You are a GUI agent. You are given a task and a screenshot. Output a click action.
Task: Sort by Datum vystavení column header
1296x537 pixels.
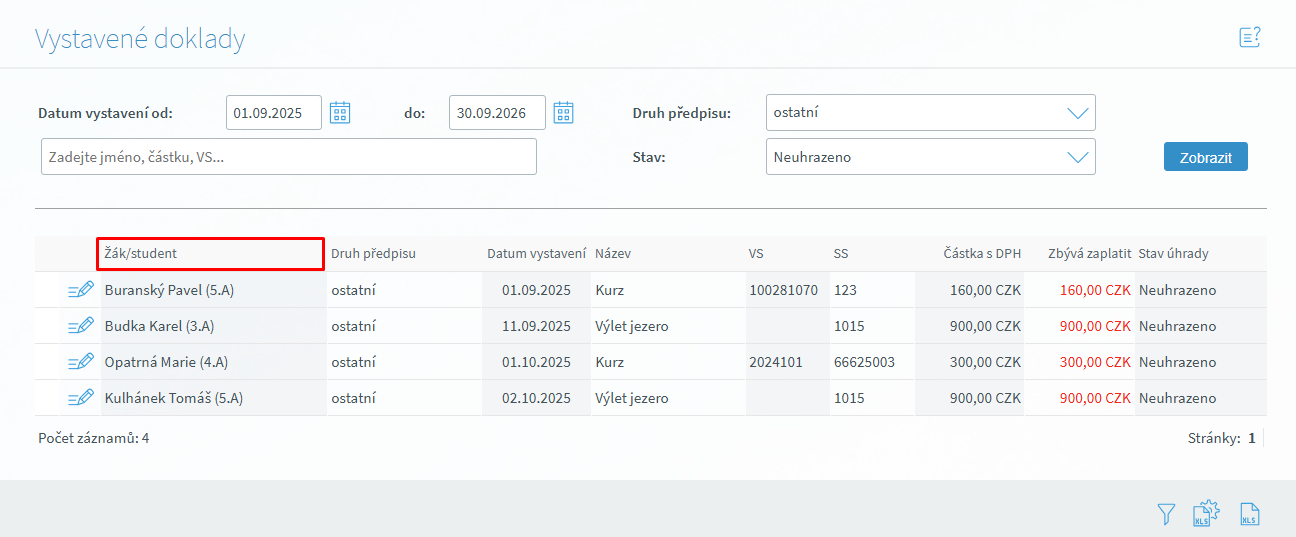[536, 254]
